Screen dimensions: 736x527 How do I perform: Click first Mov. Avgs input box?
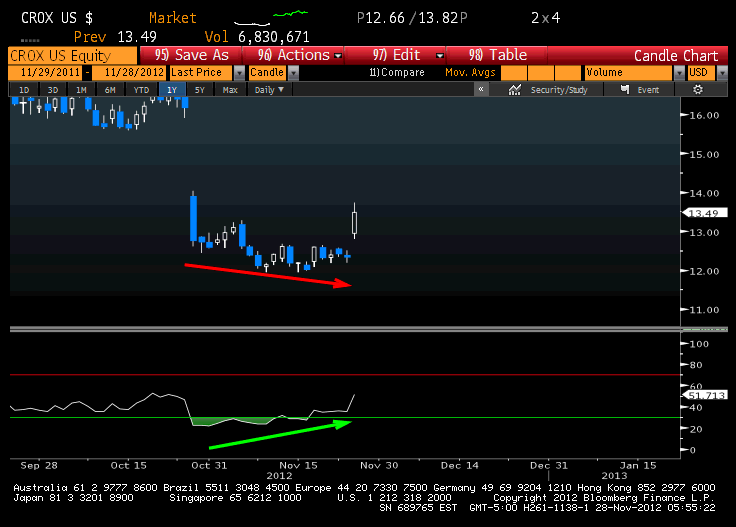pos(514,72)
